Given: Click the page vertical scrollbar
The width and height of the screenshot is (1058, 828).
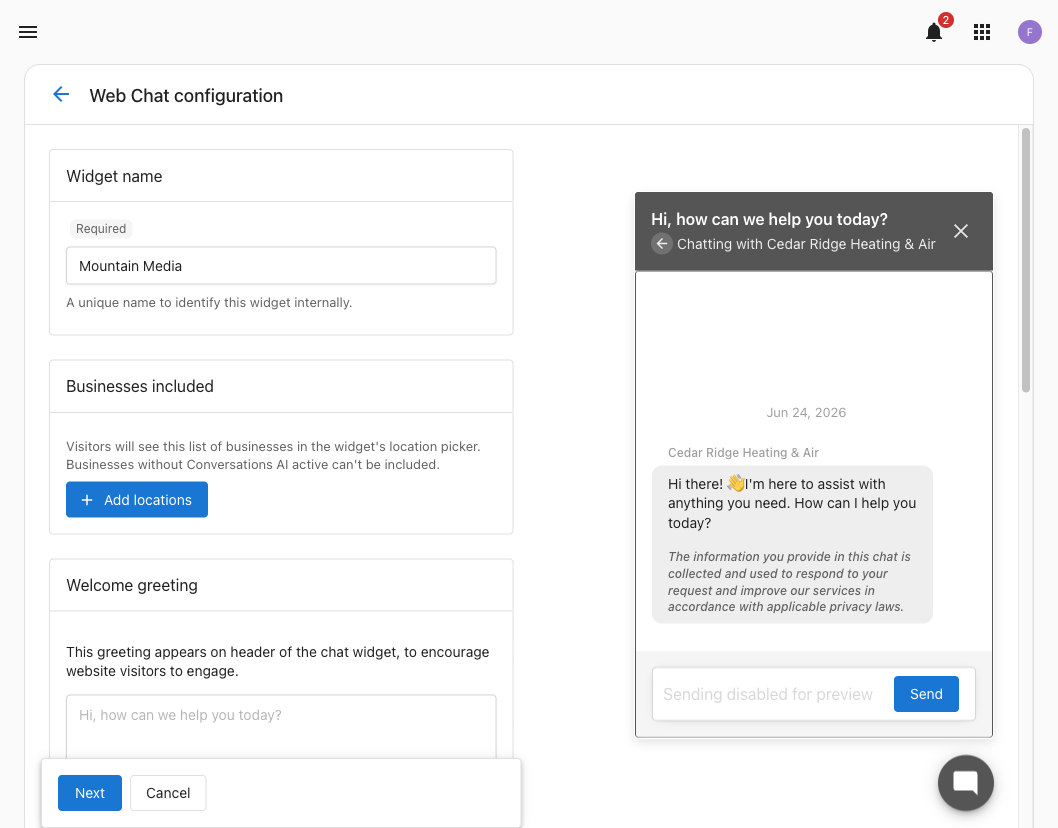Looking at the screenshot, I should pos(1026,260).
